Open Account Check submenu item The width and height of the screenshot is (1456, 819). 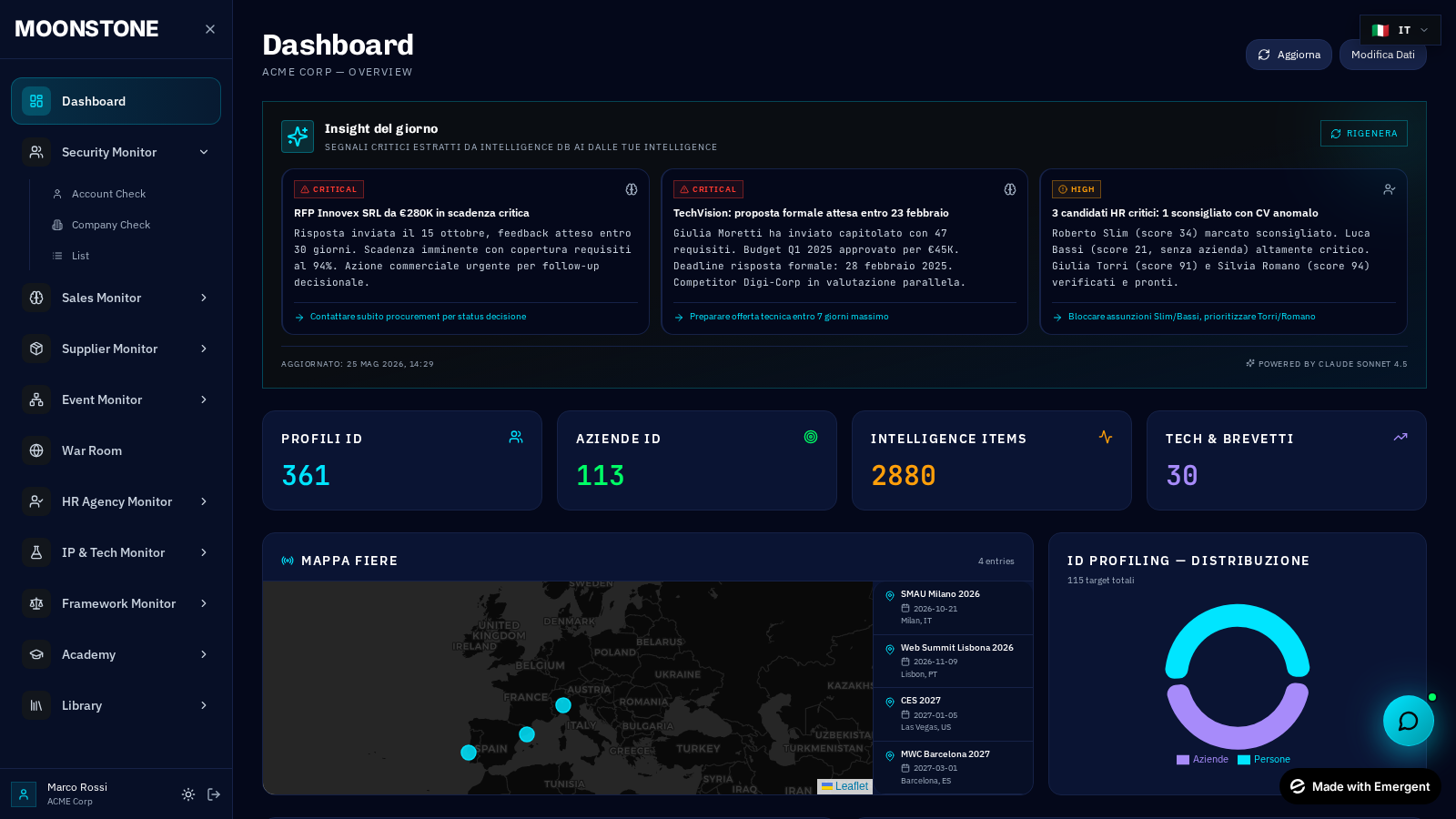(x=108, y=194)
